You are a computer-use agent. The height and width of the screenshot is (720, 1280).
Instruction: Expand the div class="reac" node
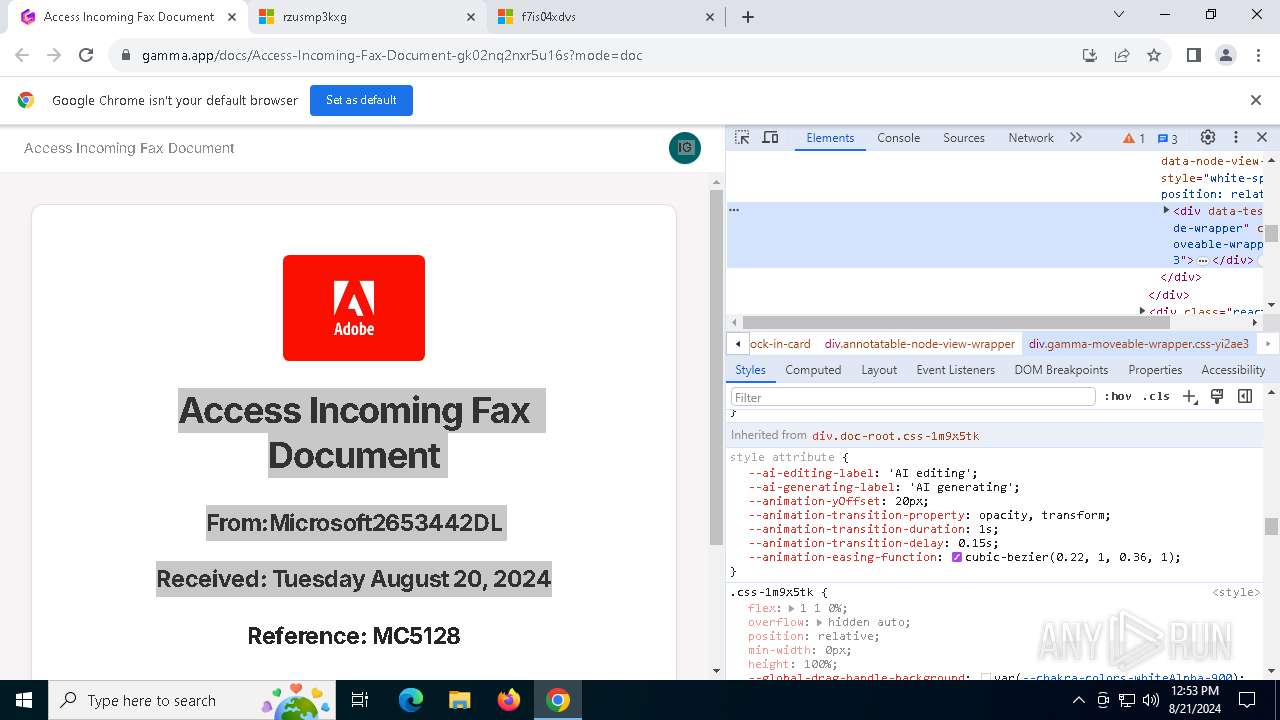(1142, 311)
